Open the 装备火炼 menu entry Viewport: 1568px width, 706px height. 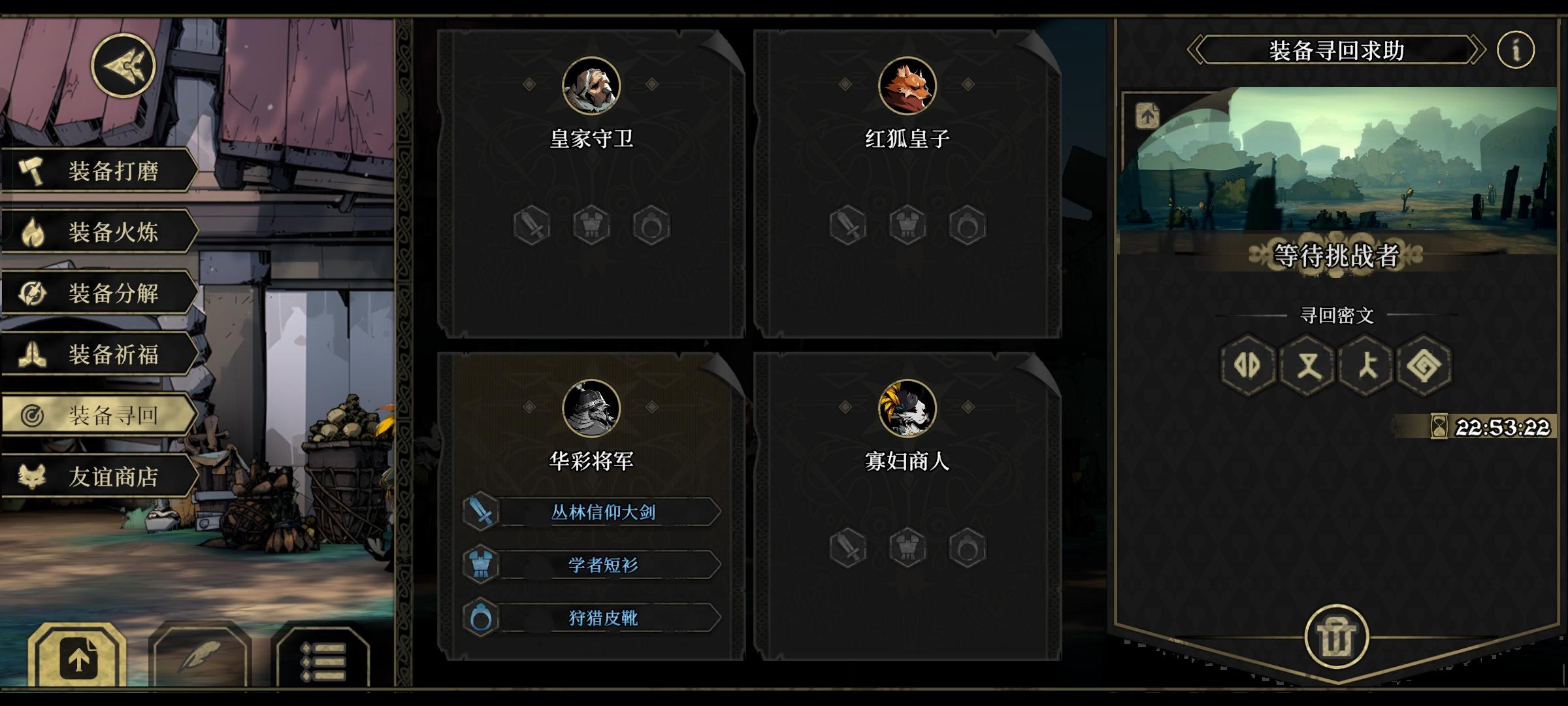coord(98,231)
